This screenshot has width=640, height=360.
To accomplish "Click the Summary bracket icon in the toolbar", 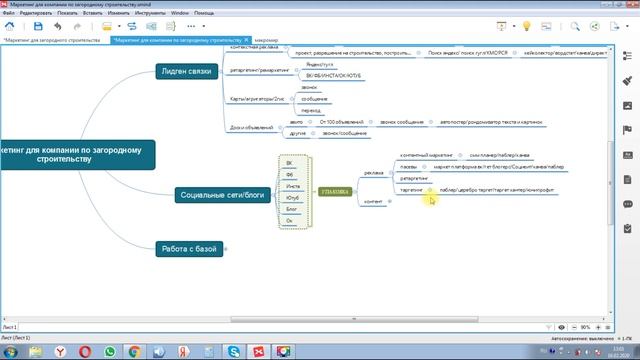I will tap(171, 26).
